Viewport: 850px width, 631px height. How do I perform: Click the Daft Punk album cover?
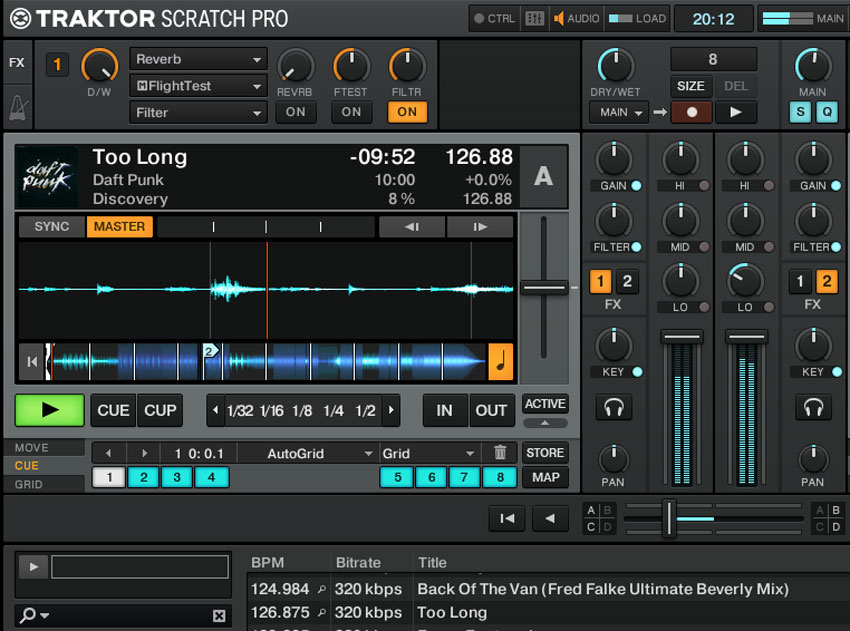47,177
